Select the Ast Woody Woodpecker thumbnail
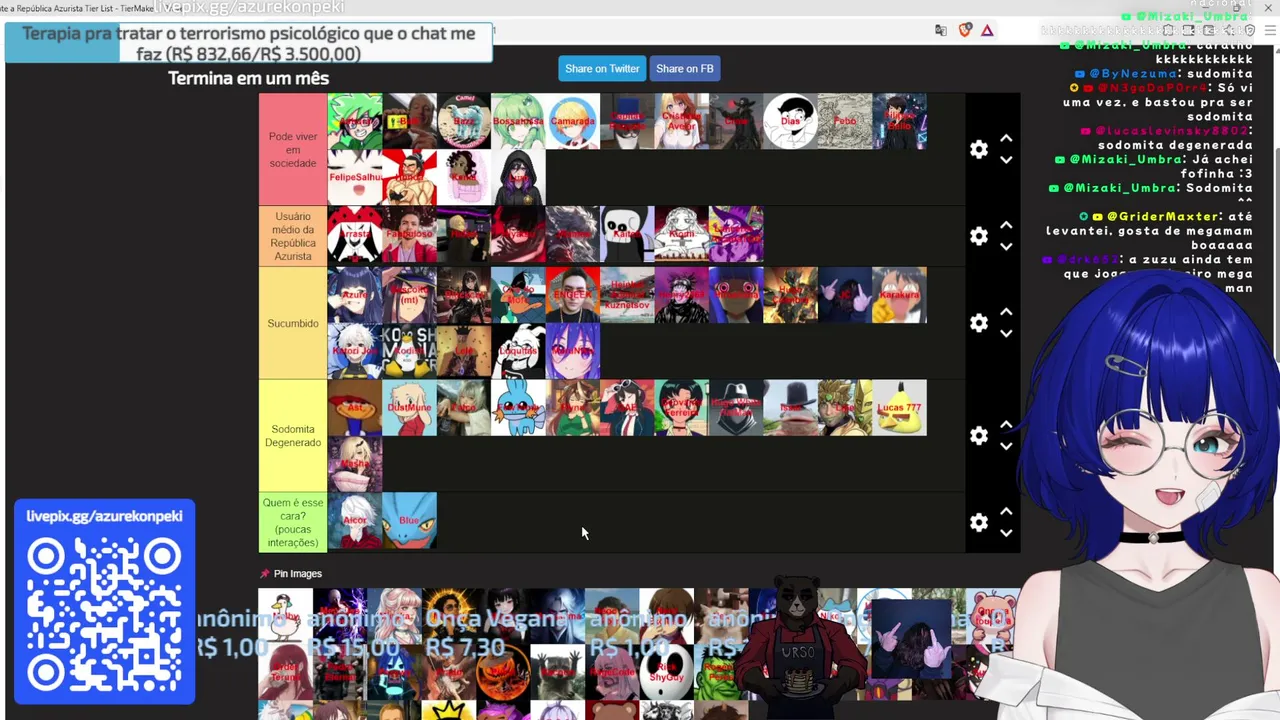Viewport: 1280px width, 720px height. [355, 408]
